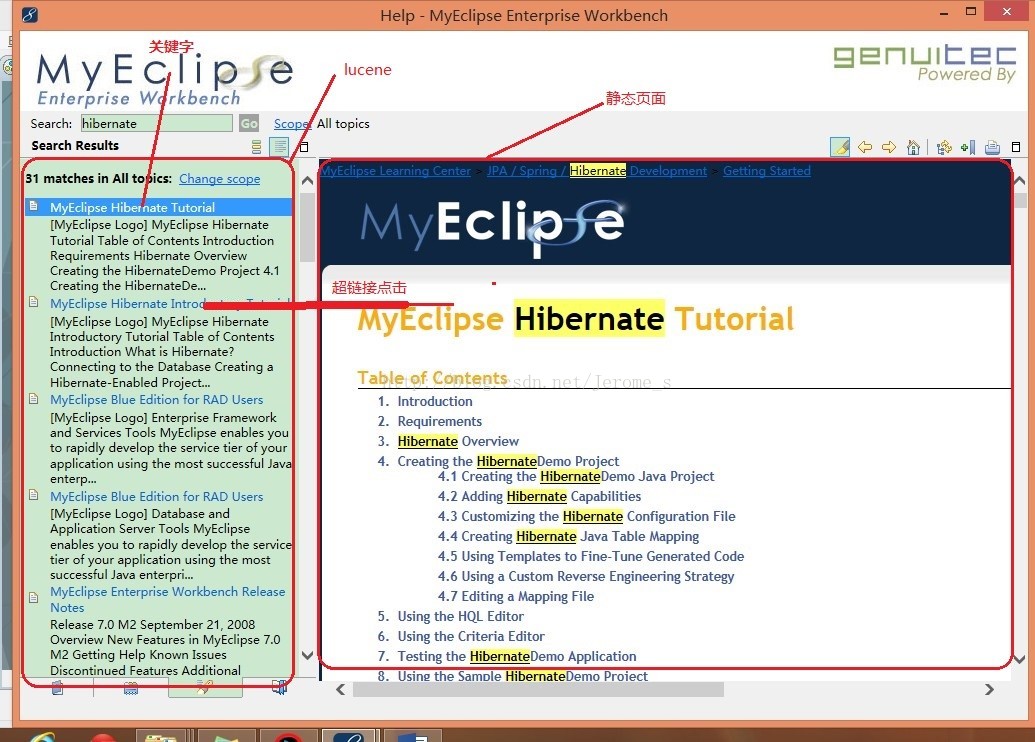Click content pane scroll up arrow

(1020, 180)
